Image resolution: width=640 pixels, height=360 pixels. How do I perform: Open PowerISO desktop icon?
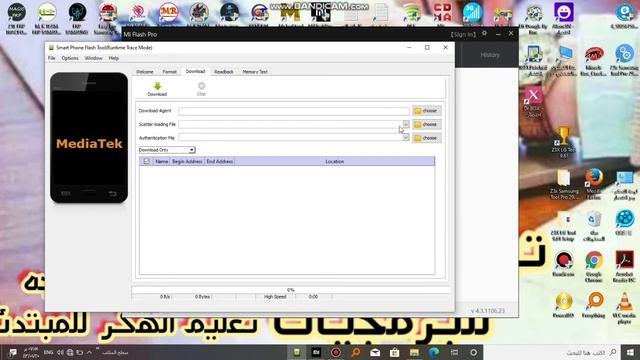[x=563, y=305]
